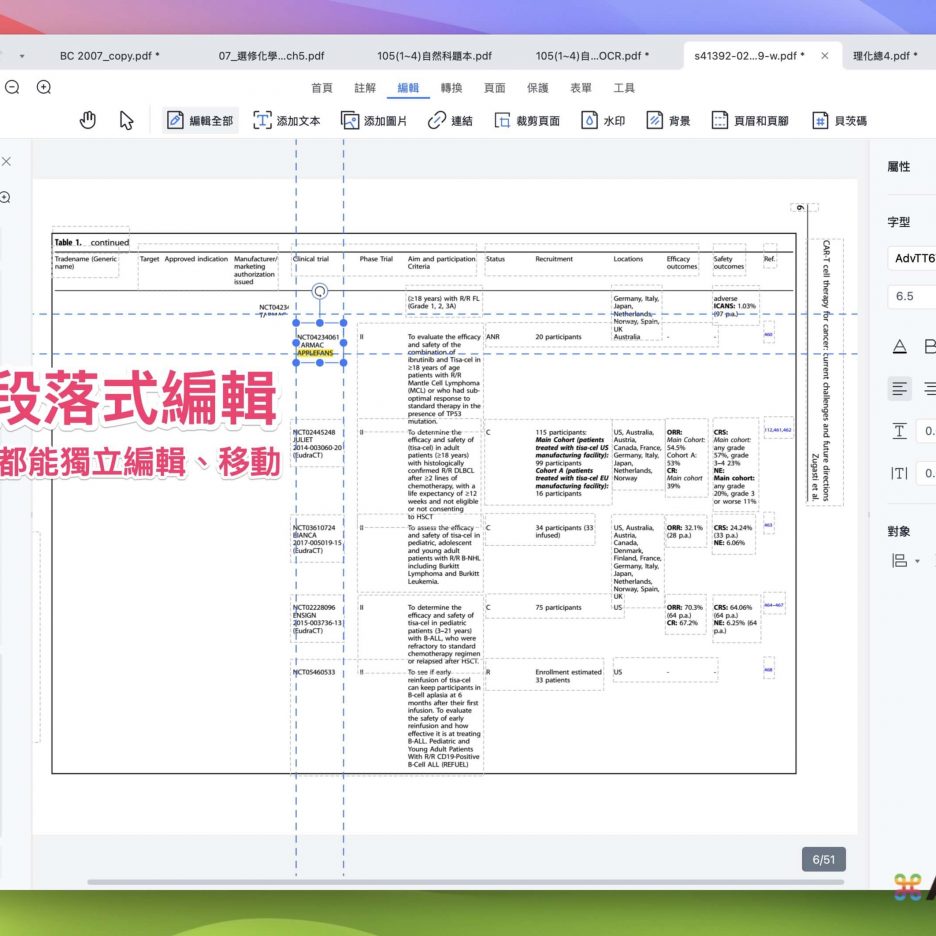Open the 水印 watermark tool
Screen dimensions: 936x936
(603, 121)
